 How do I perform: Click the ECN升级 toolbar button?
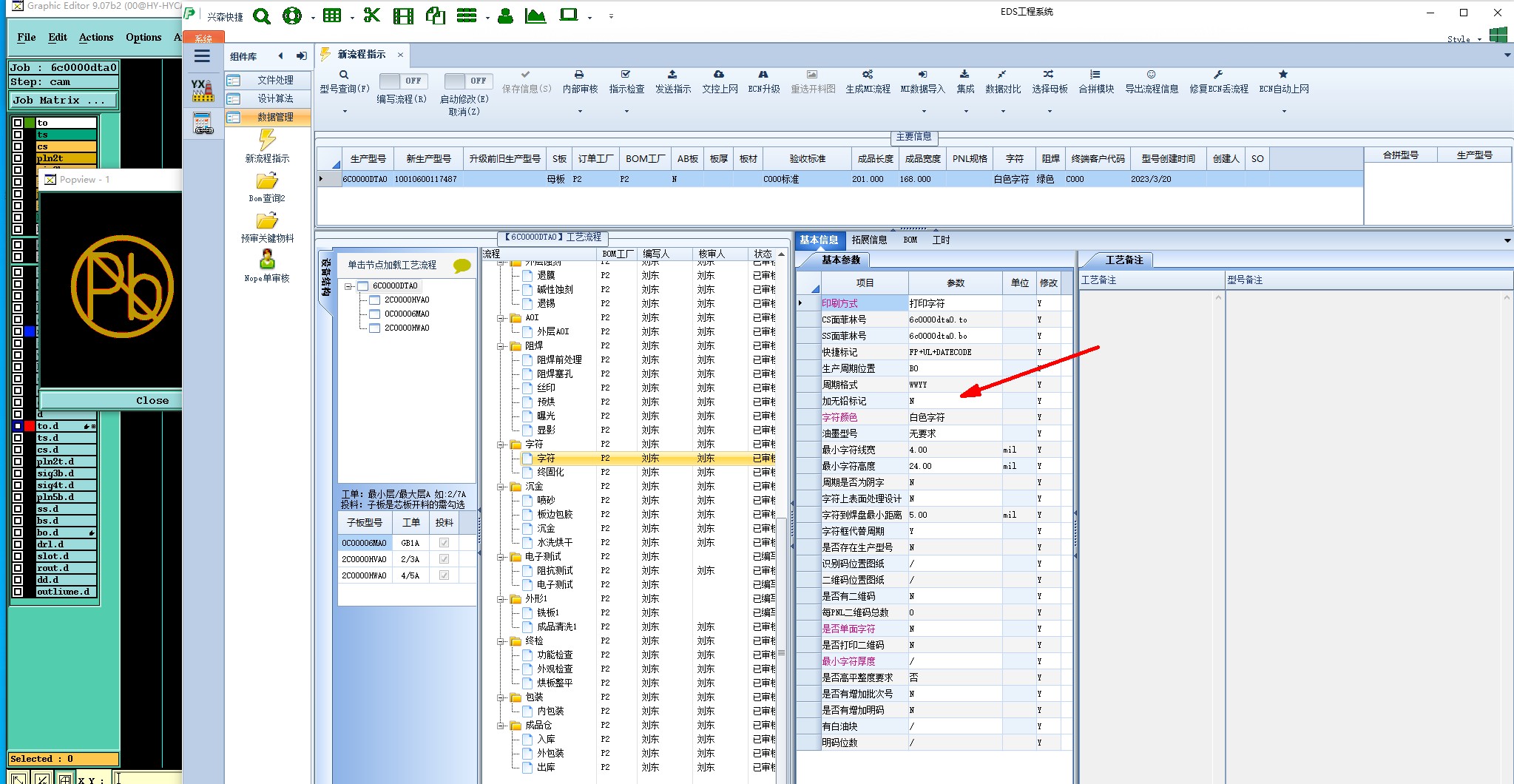point(764,81)
